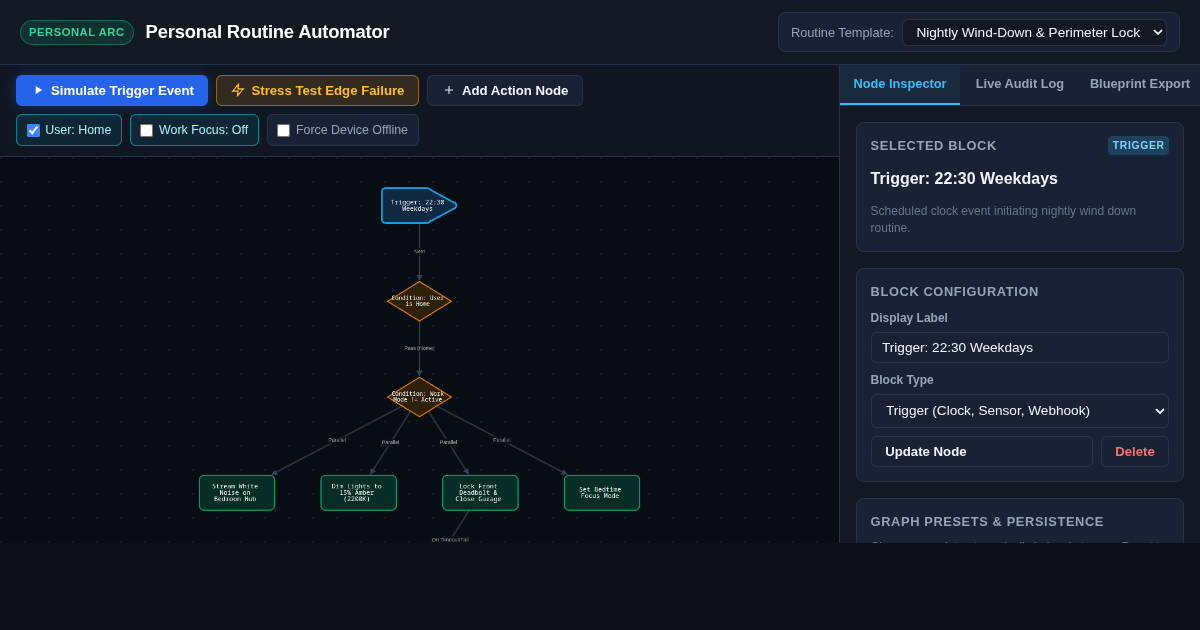Select the Stream White Noise on Bedroom Hub node
The width and height of the screenshot is (1200, 630).
(x=237, y=493)
